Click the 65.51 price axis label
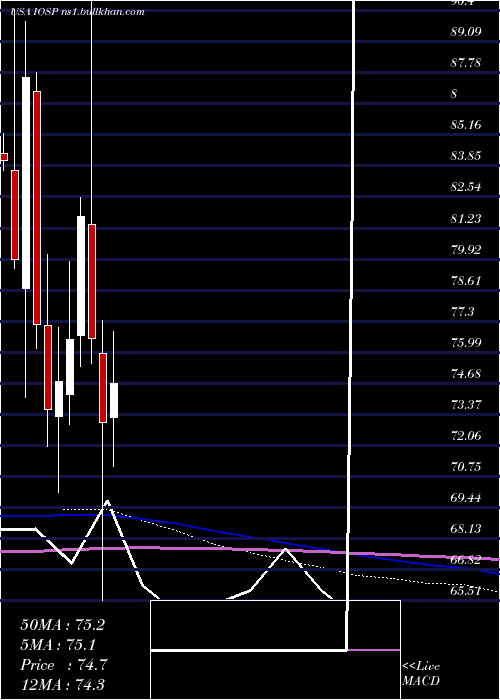The width and height of the screenshot is (500, 700). (466, 591)
